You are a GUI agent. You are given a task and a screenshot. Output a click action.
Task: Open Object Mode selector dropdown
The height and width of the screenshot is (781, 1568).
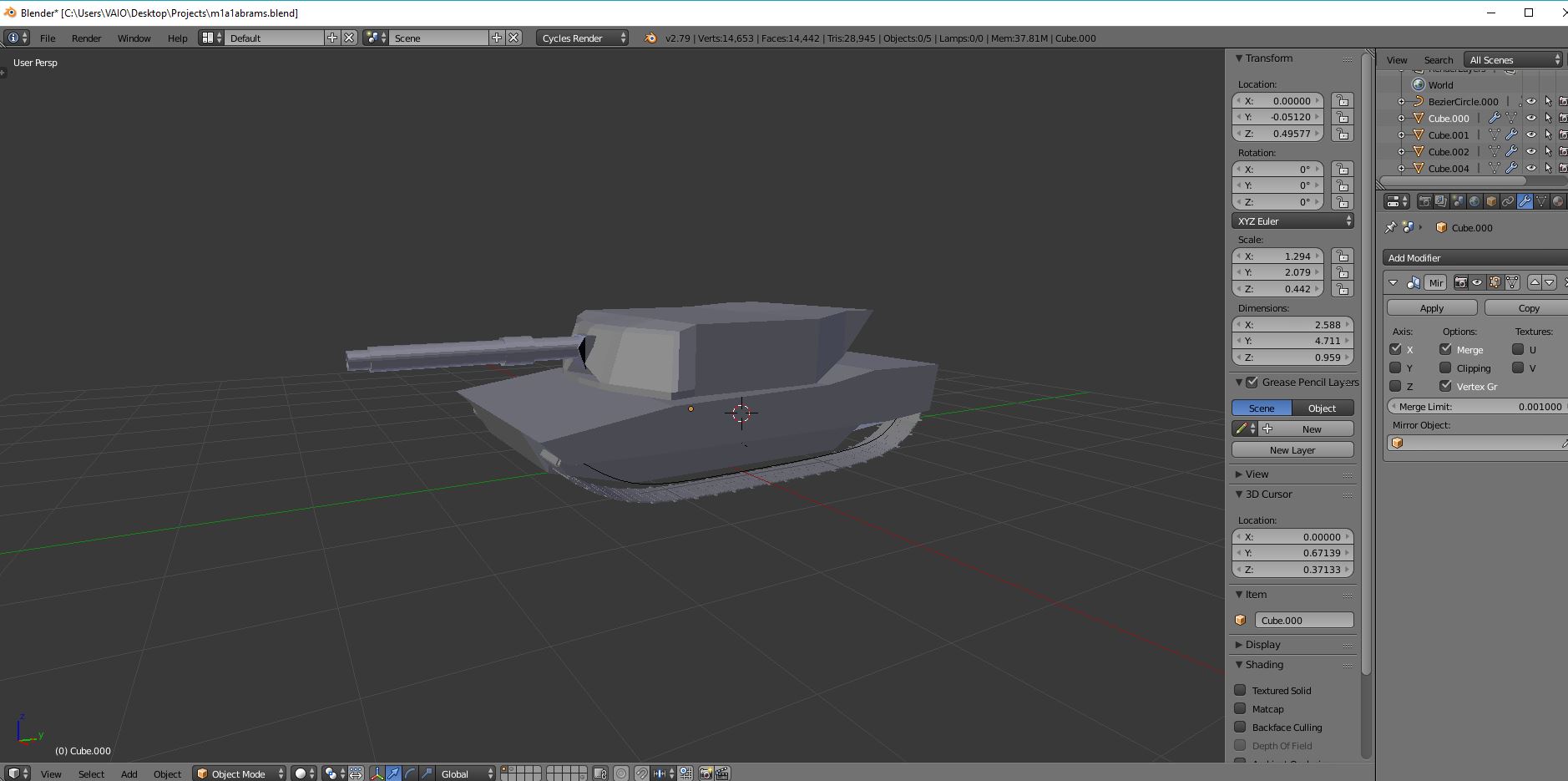click(x=240, y=773)
